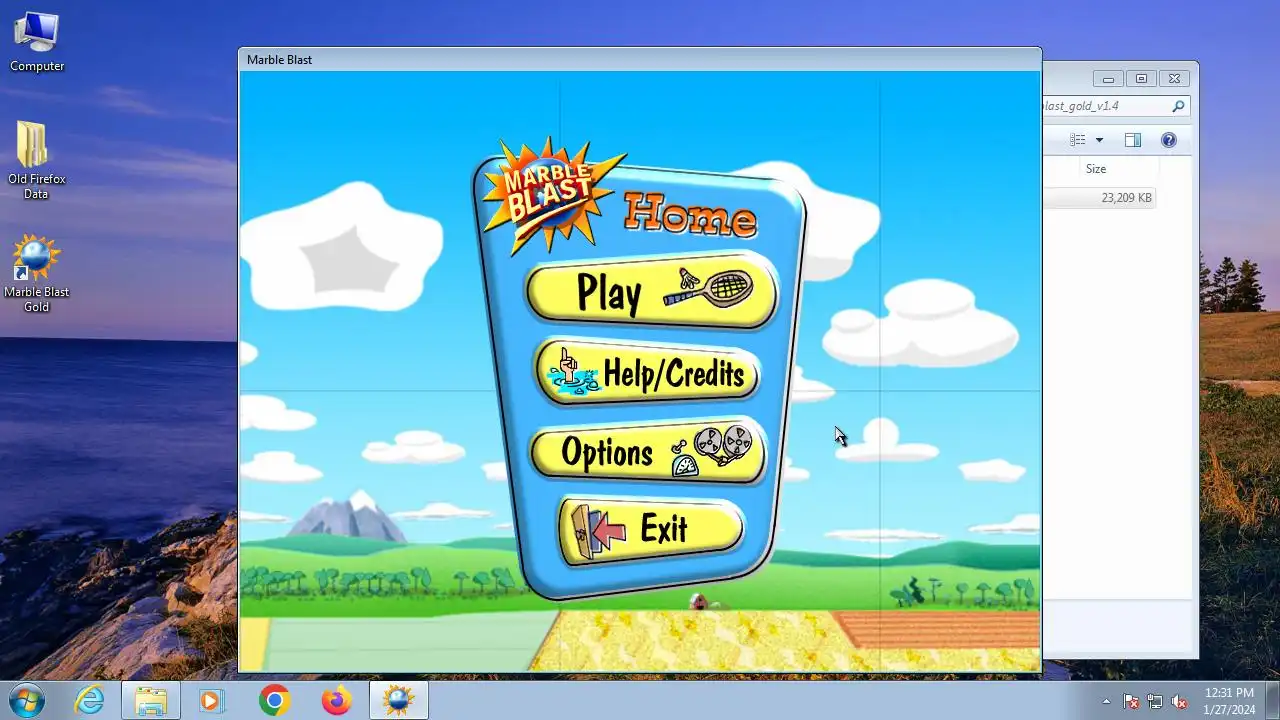This screenshot has width=1280, height=720.
Task: Open File Explorer from the taskbar
Action: click(150, 700)
